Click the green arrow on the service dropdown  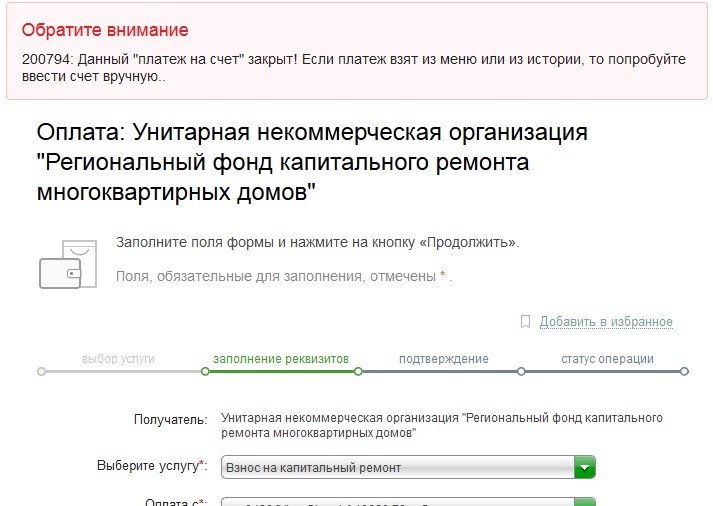point(585,467)
